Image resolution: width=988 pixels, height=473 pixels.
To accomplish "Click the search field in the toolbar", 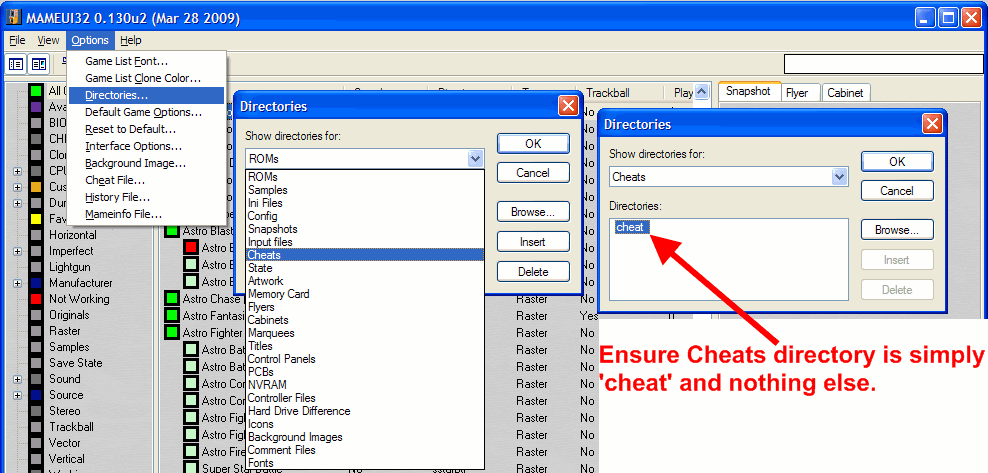I will (883, 64).
